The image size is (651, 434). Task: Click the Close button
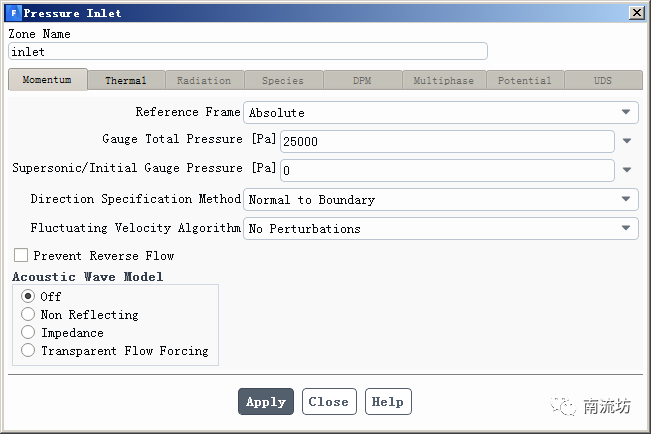pos(328,402)
